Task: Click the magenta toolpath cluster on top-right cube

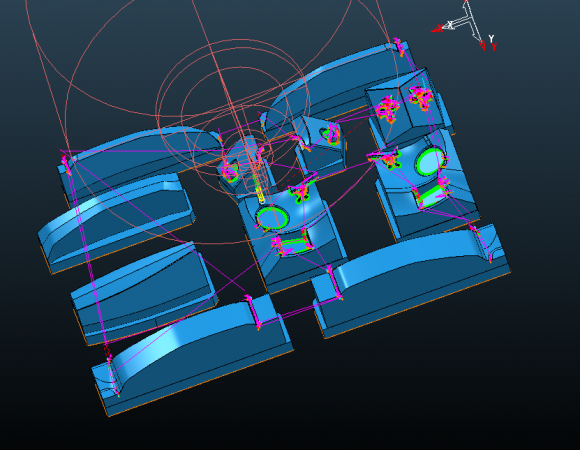Action: pos(421,96)
